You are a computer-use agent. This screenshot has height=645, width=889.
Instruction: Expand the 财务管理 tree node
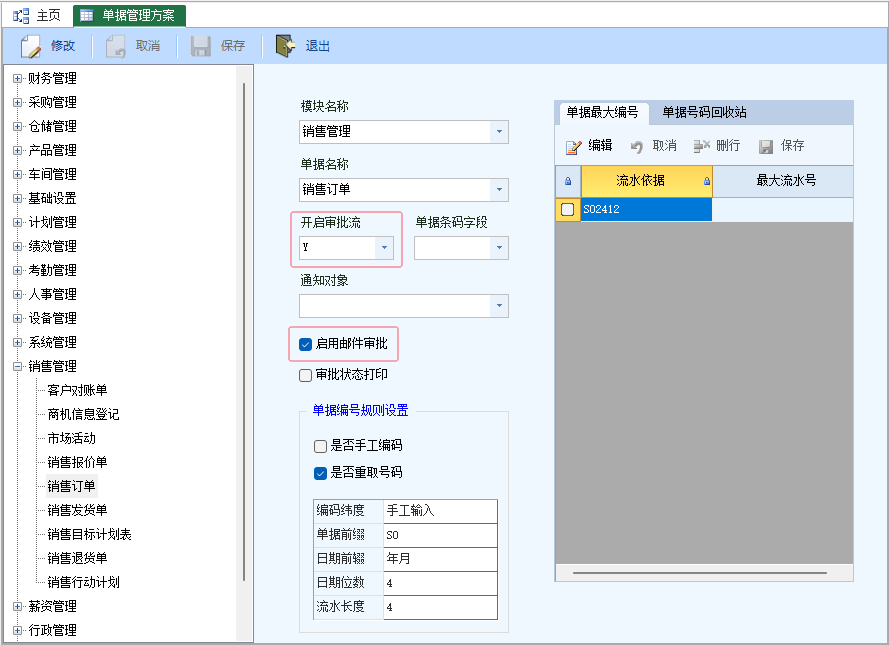point(17,78)
